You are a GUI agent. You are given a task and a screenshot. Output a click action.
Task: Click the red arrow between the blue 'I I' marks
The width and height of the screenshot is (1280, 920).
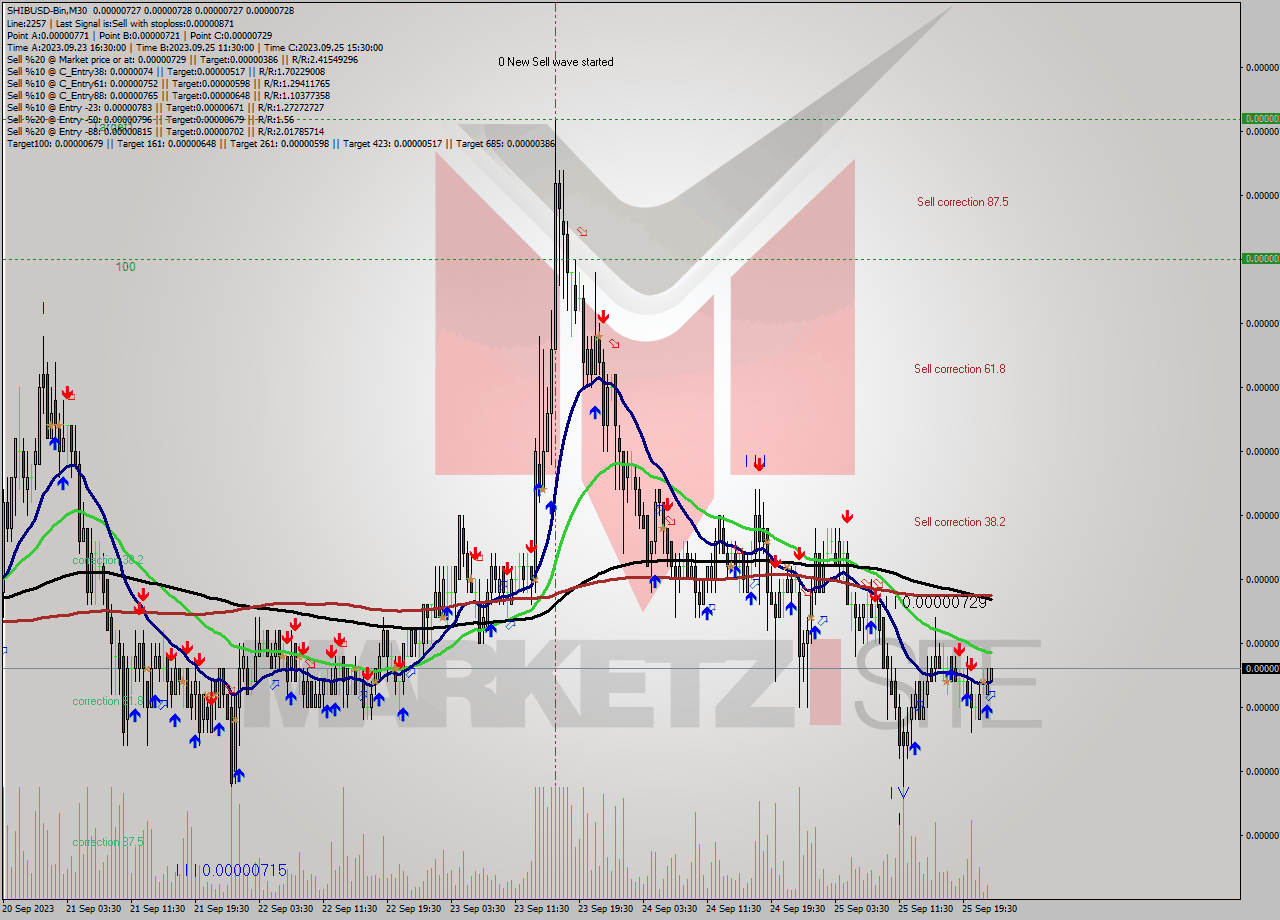pyautogui.click(x=759, y=463)
